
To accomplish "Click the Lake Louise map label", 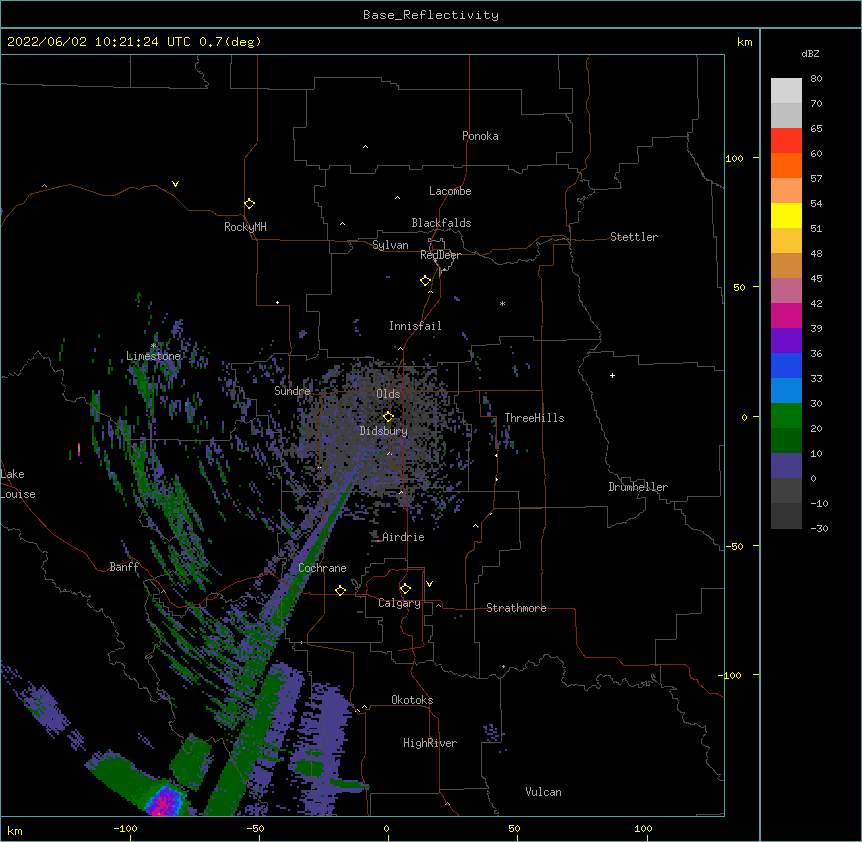I will click(18, 484).
